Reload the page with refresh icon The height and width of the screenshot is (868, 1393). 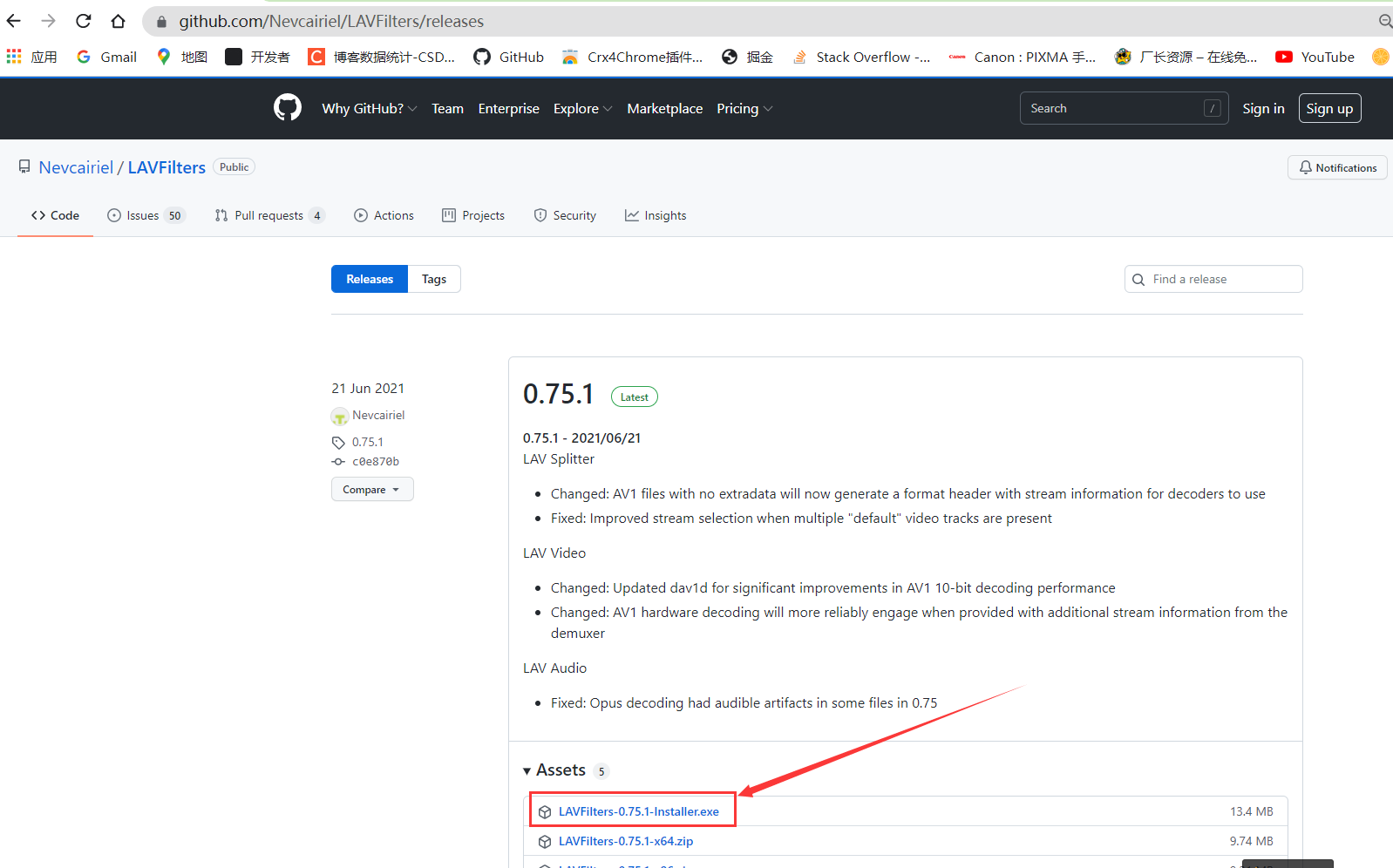pyautogui.click(x=84, y=21)
